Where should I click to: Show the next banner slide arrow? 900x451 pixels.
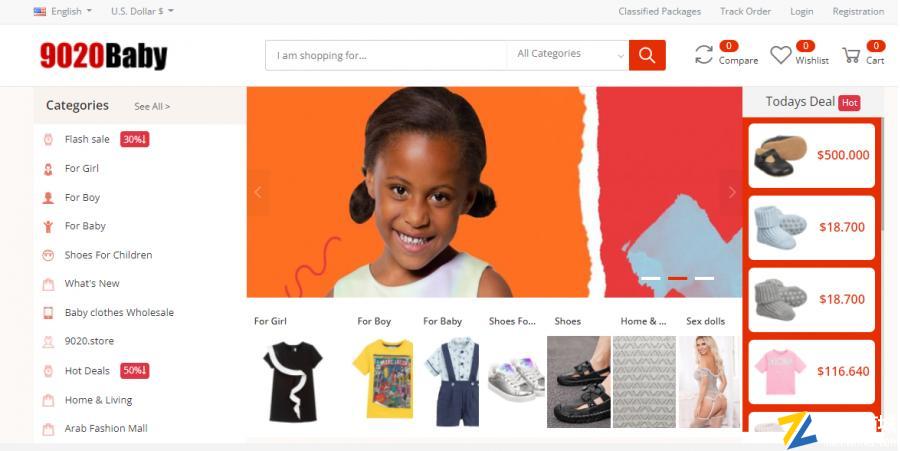pyautogui.click(x=731, y=192)
